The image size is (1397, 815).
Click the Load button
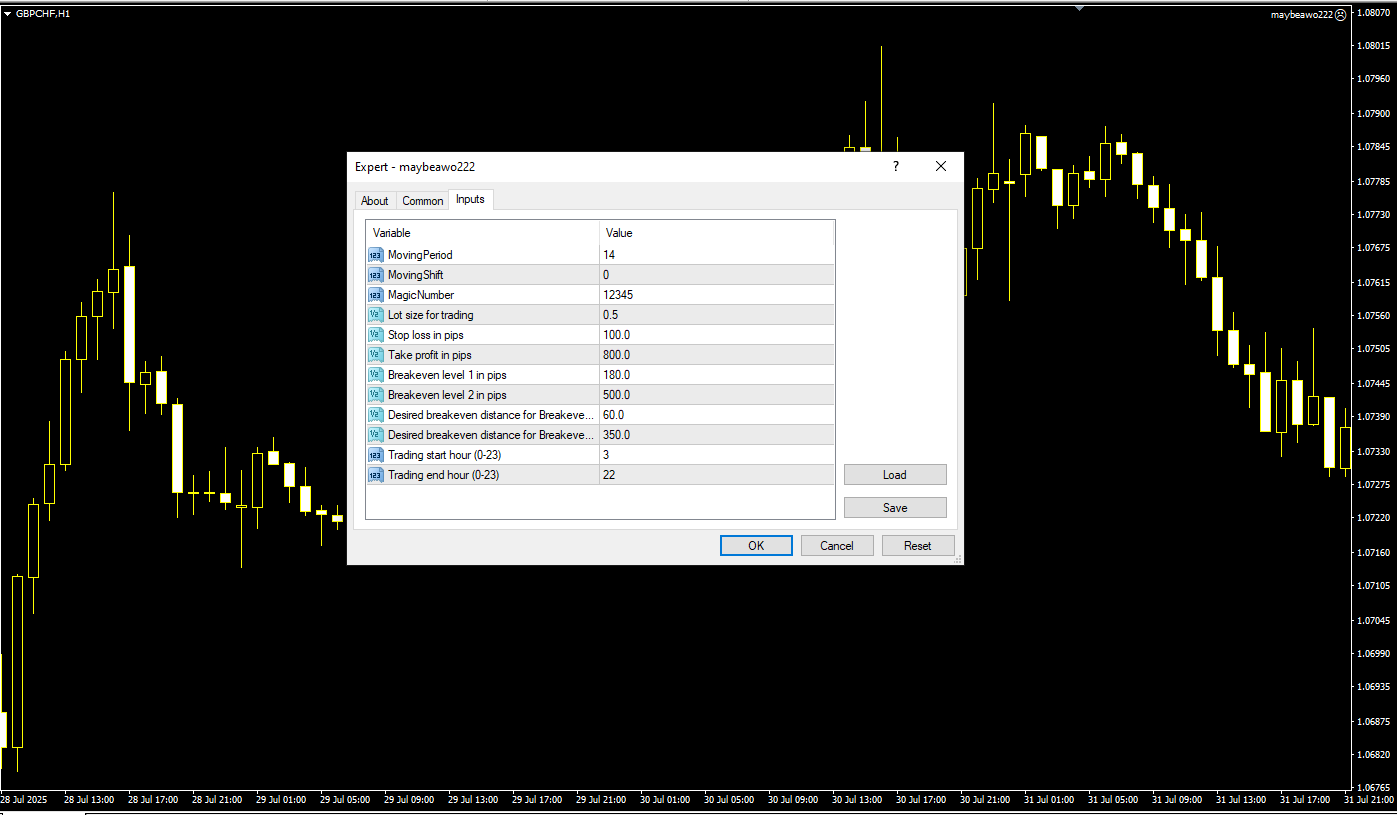coord(895,475)
